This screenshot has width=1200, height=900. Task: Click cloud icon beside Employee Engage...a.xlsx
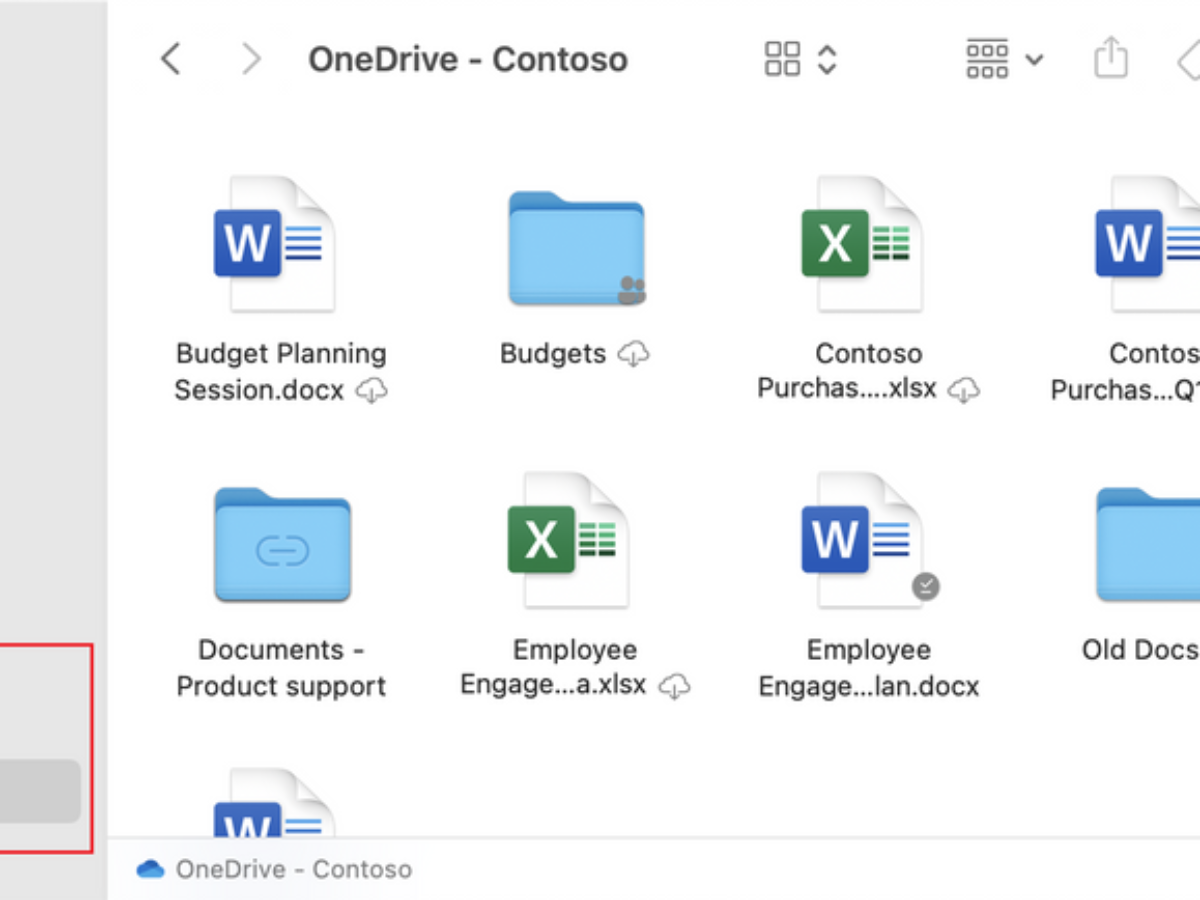(676, 687)
